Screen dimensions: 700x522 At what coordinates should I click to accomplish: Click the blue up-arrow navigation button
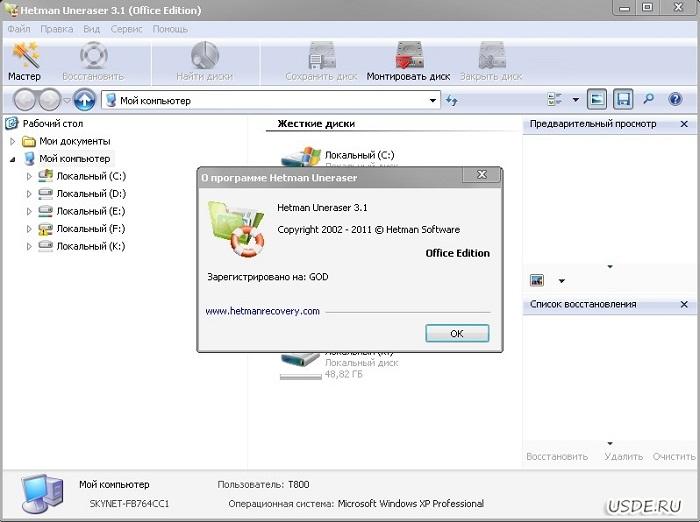pyautogui.click(x=85, y=100)
